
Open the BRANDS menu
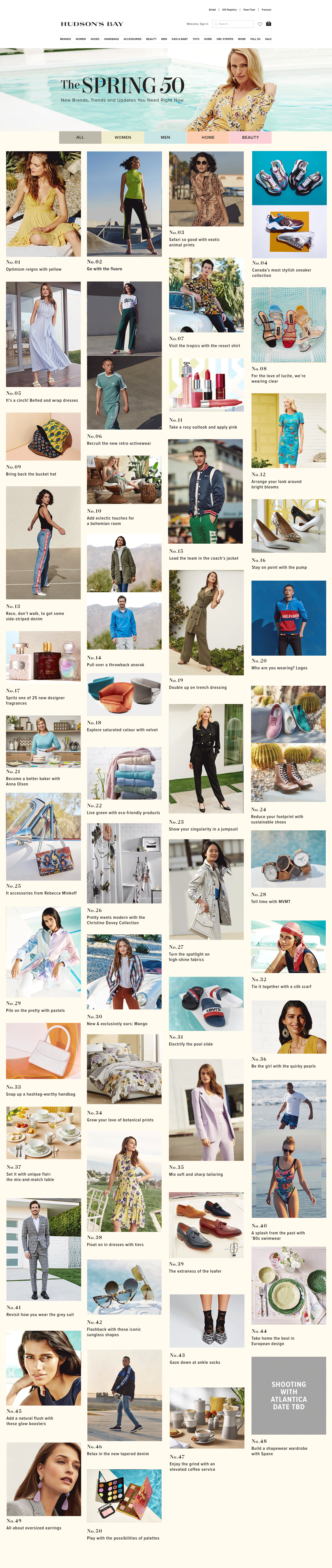click(x=66, y=39)
